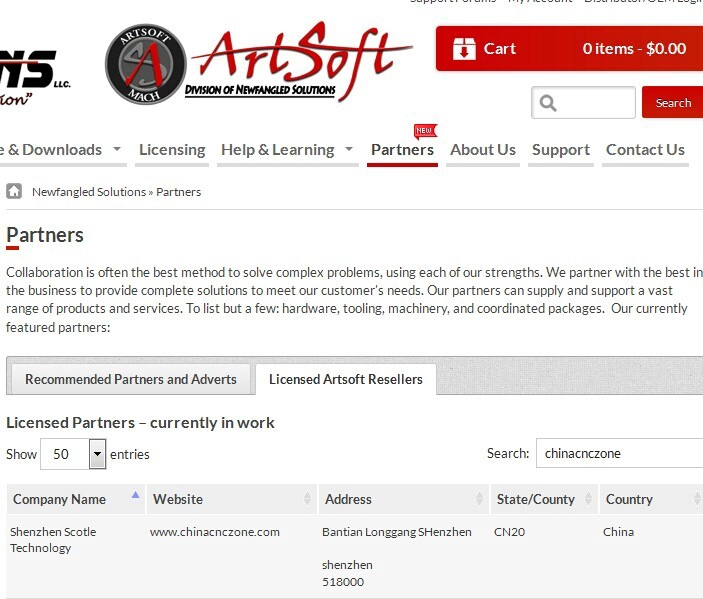Expand the Help & Learning menu arrow
The width and height of the screenshot is (703, 599).
[x=349, y=148]
